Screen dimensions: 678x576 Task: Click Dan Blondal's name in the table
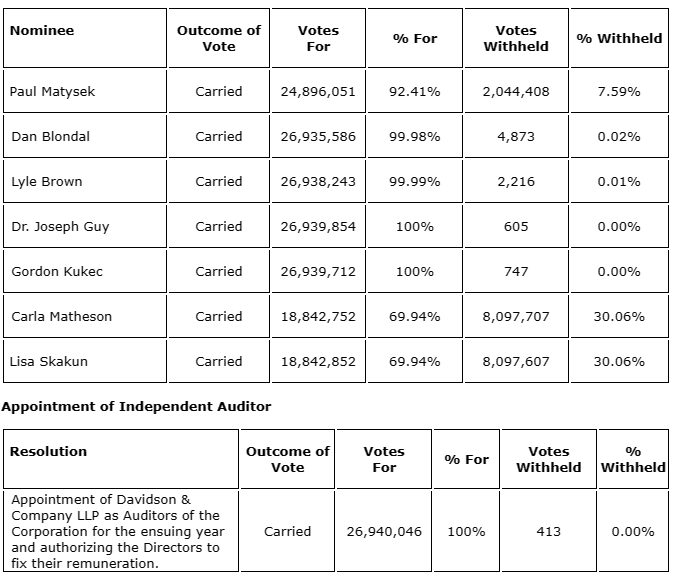(50, 136)
